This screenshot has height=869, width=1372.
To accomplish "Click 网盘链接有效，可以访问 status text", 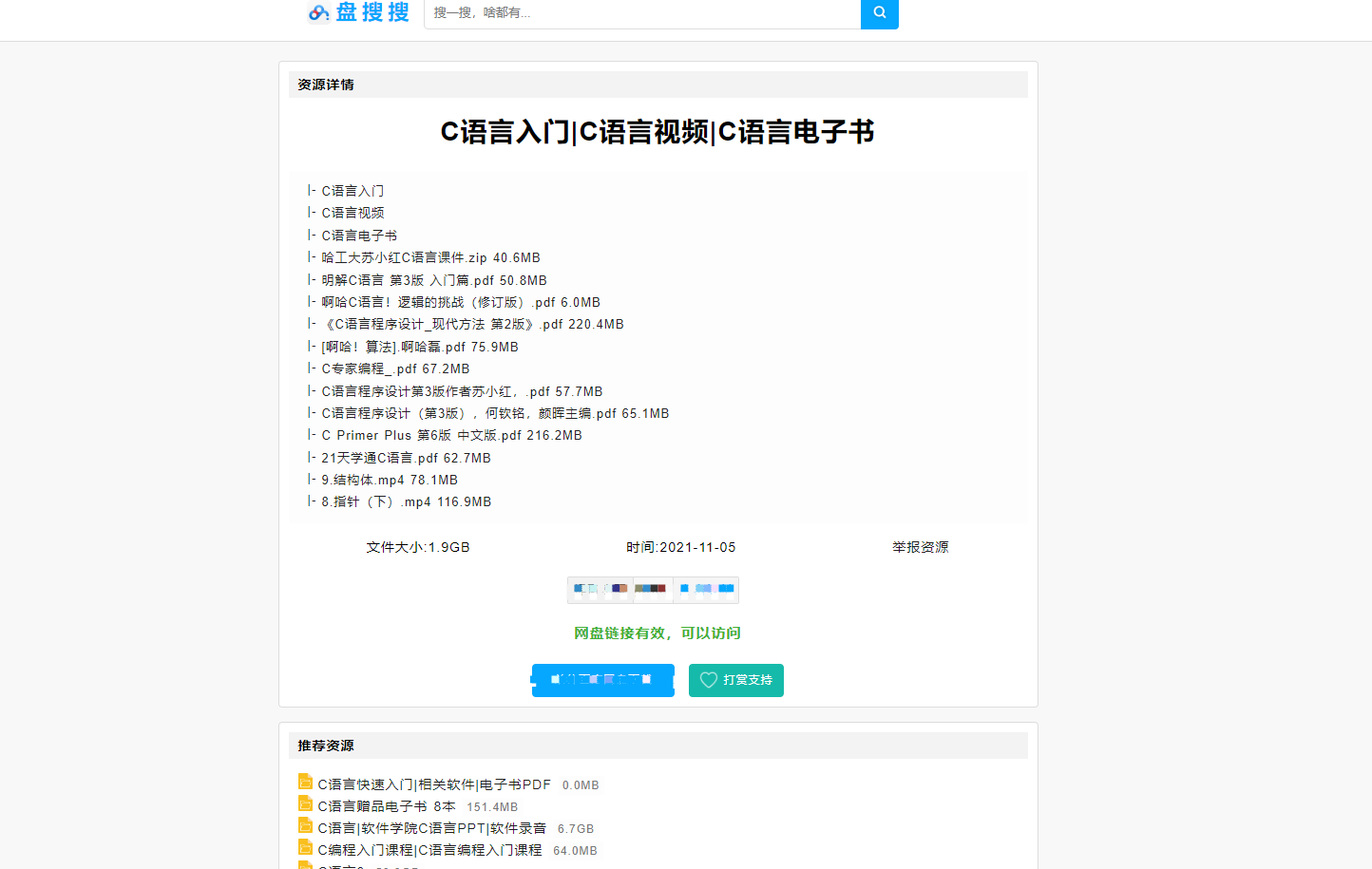I will (x=657, y=633).
